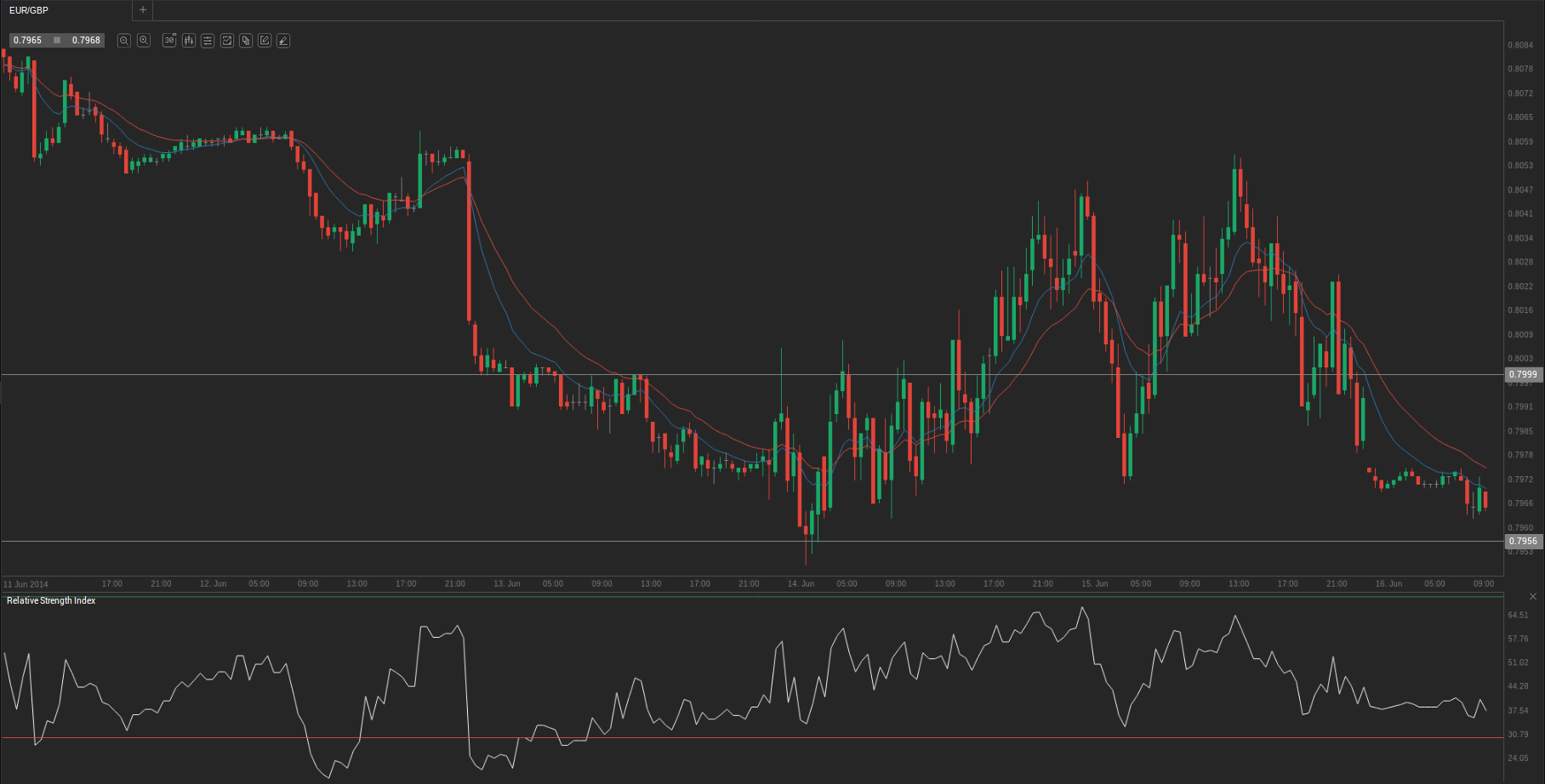This screenshot has width=1545, height=784.
Task: Click the 14. Jun date on time axis
Action: pos(801,583)
